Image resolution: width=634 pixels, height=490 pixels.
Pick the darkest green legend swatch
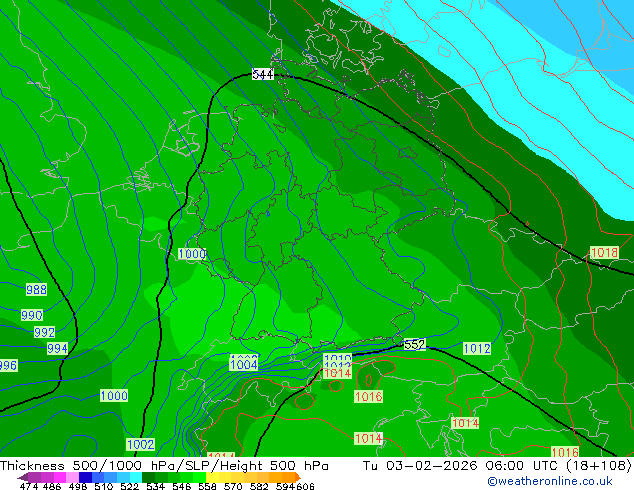[148, 477]
